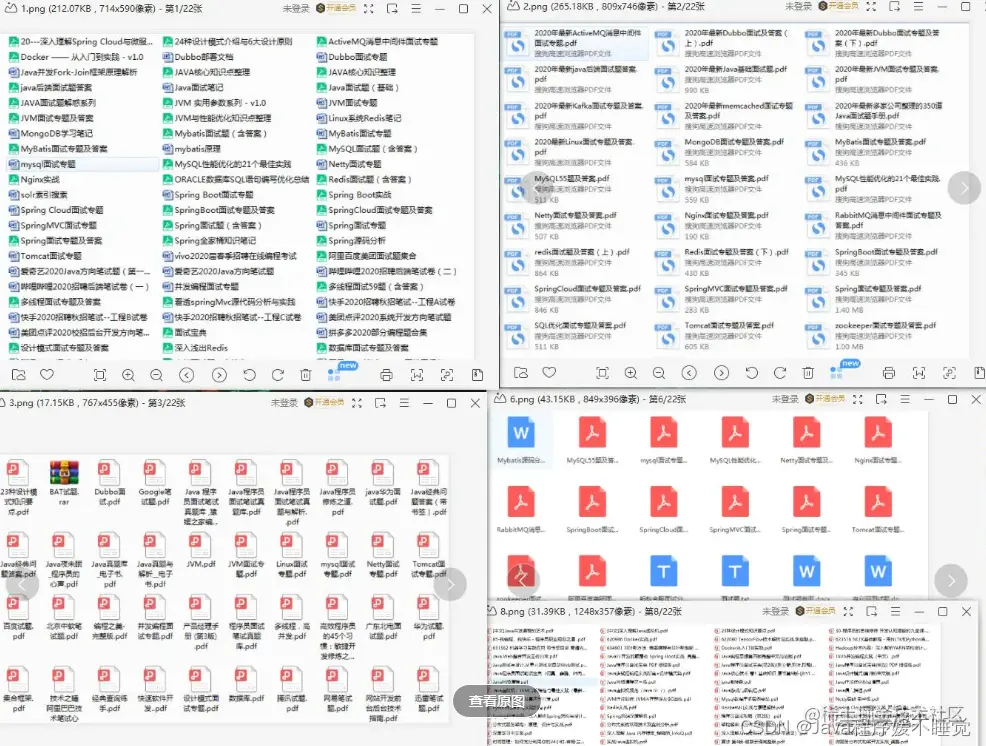Zoom in on the image in 1.png window
The width and height of the screenshot is (986, 746).
coord(128,375)
